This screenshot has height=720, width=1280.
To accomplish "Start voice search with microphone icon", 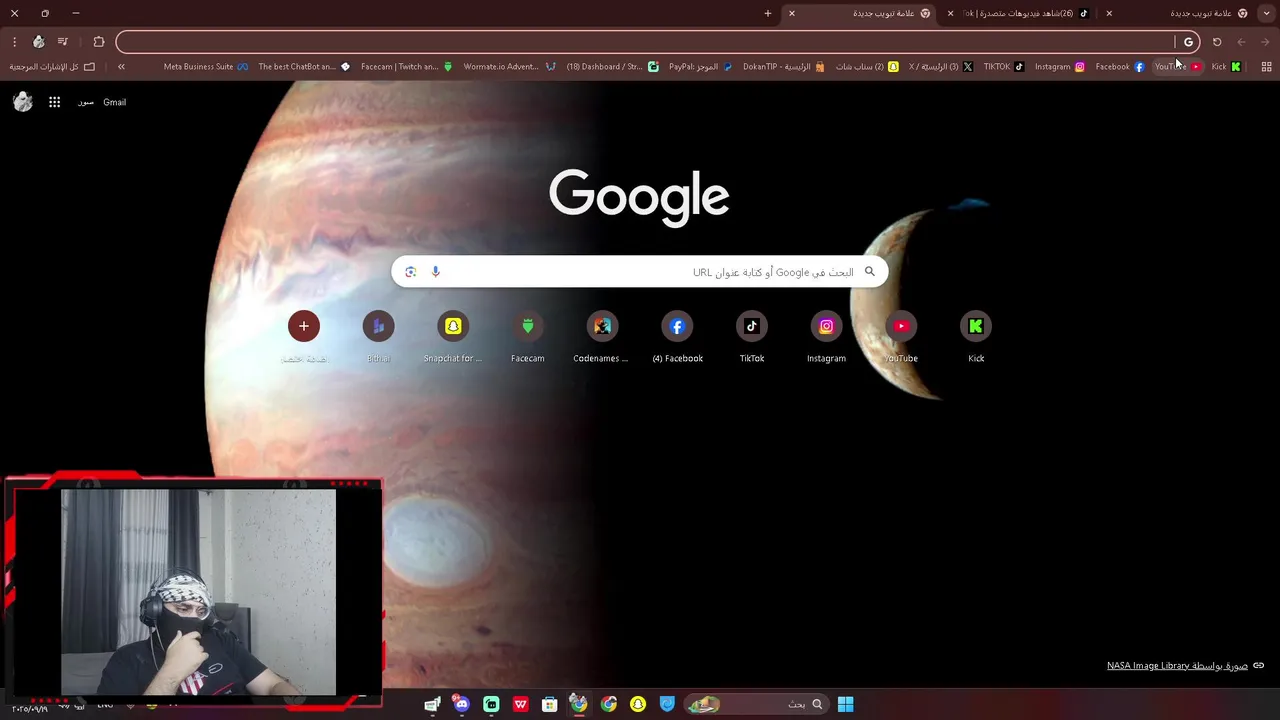I will (435, 272).
